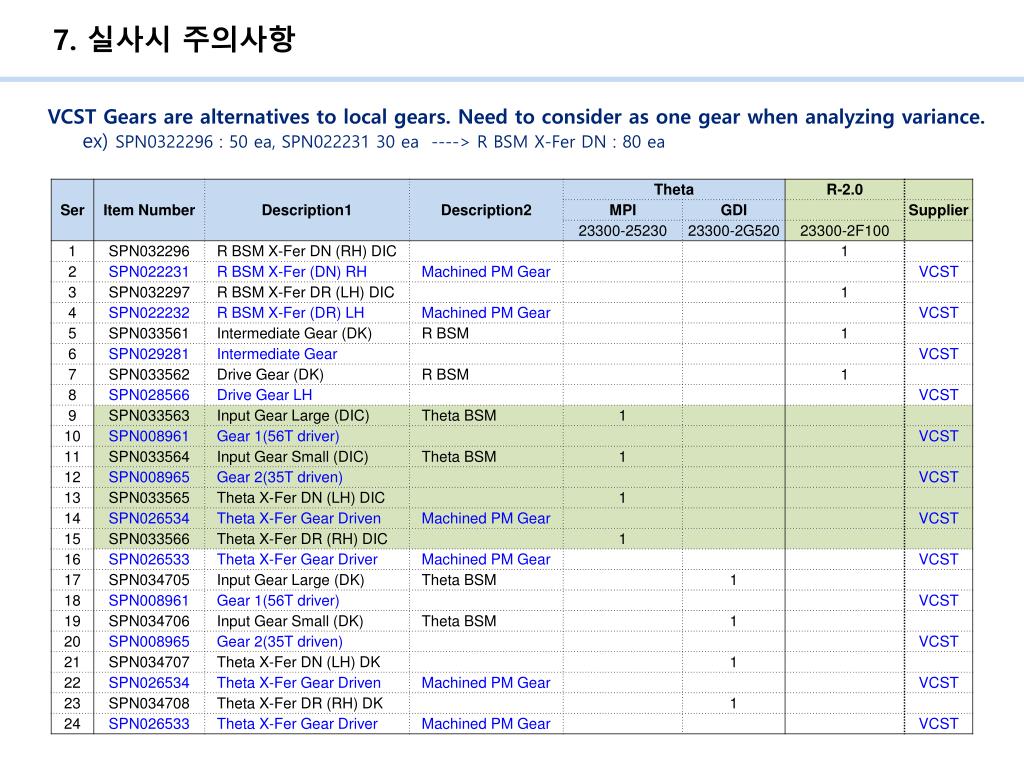
Task: Click item number 'SPN033563'
Action: 149,416
